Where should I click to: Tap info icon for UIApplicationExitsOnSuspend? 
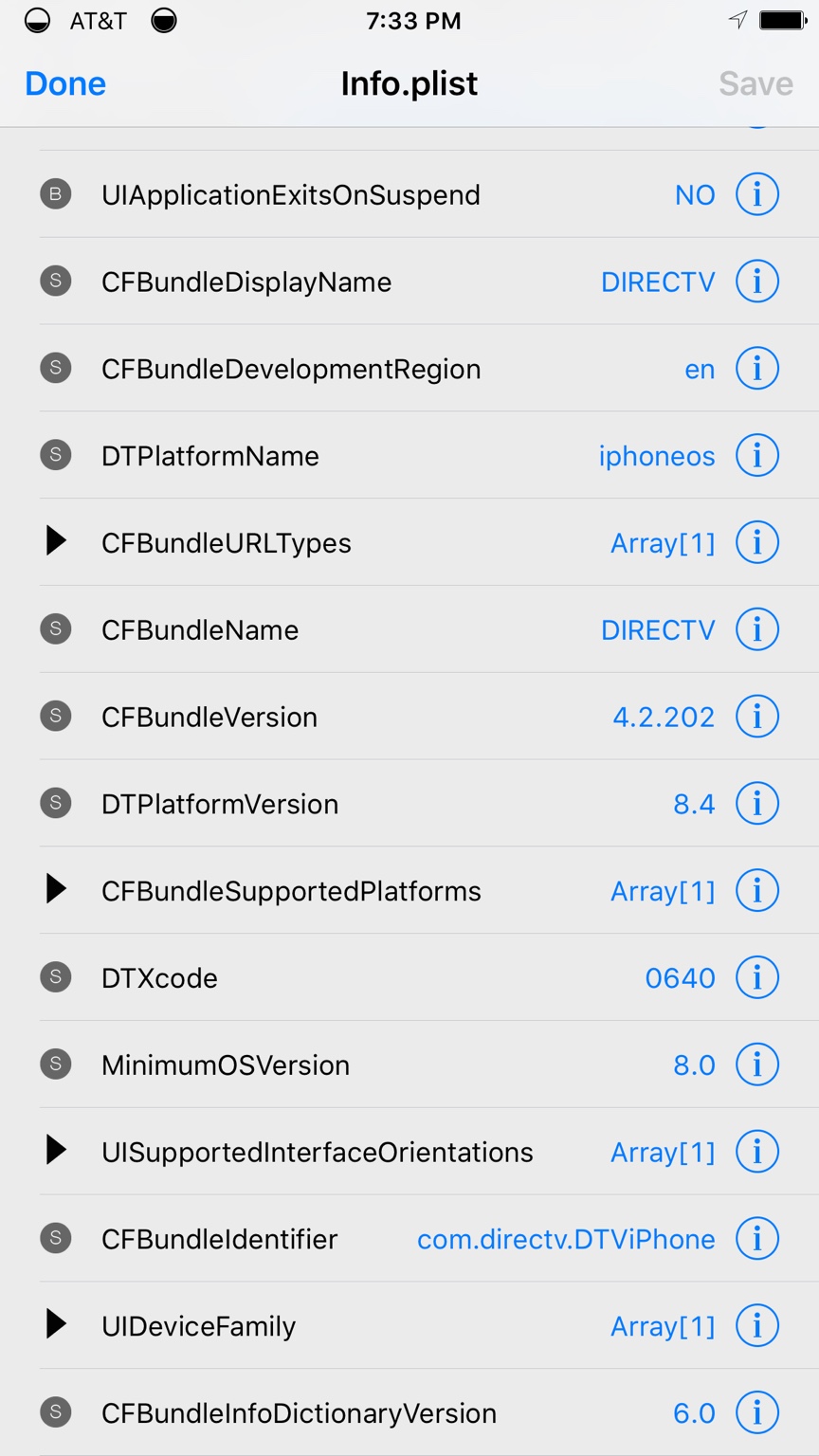click(x=756, y=194)
